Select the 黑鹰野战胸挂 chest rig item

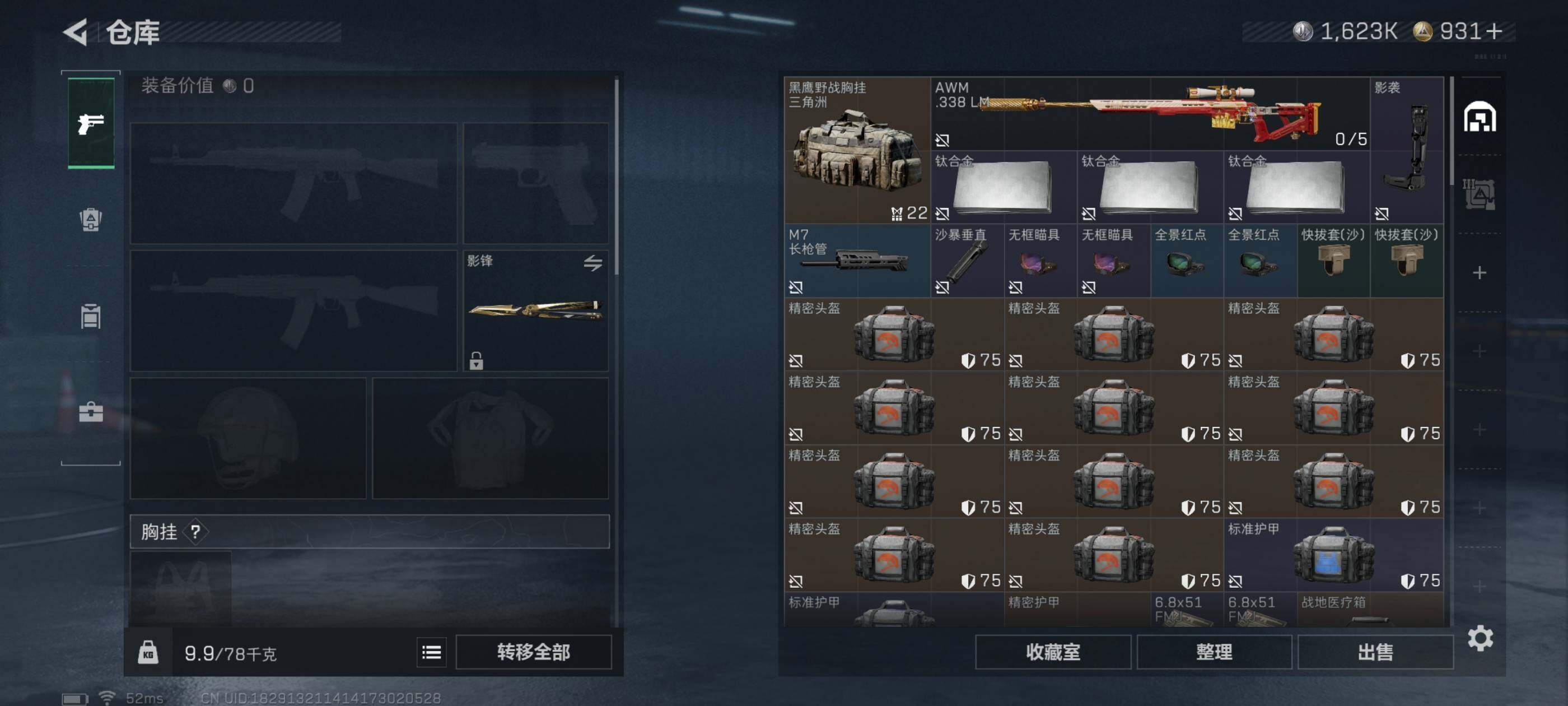[x=857, y=151]
